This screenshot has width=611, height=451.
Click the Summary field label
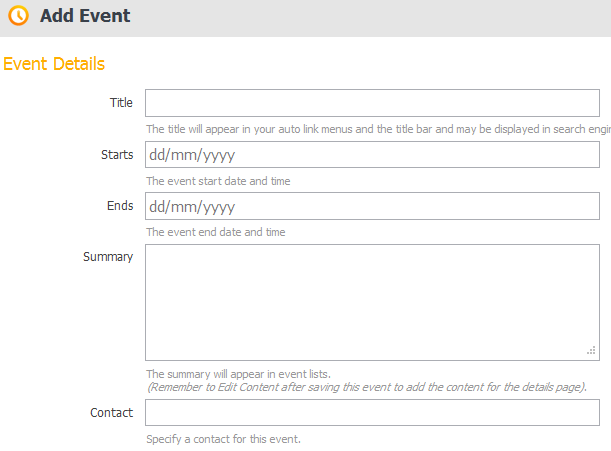point(107,257)
